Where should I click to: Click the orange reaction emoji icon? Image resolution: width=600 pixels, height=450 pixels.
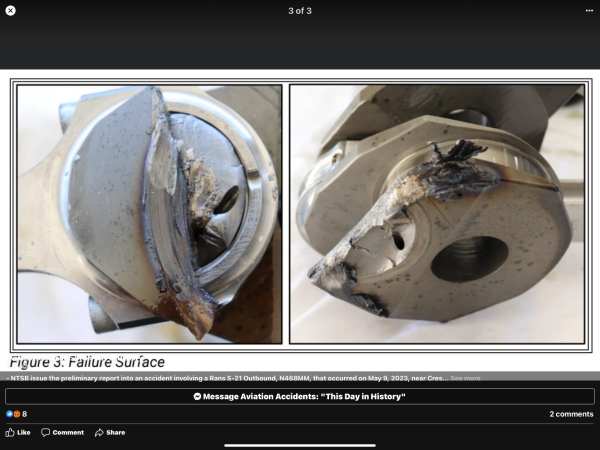pos(16,414)
